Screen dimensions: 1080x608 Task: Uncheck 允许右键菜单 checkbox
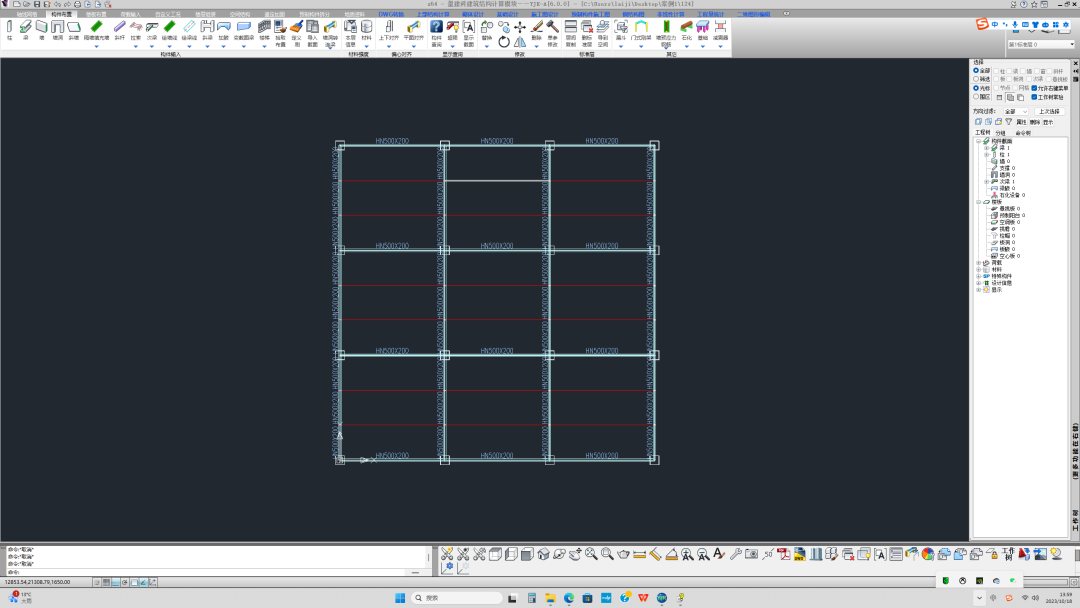[x=1035, y=88]
